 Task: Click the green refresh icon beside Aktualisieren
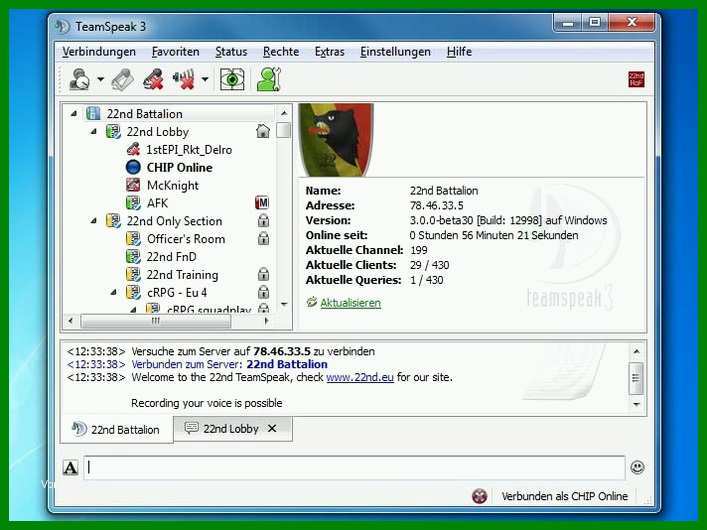coord(312,302)
